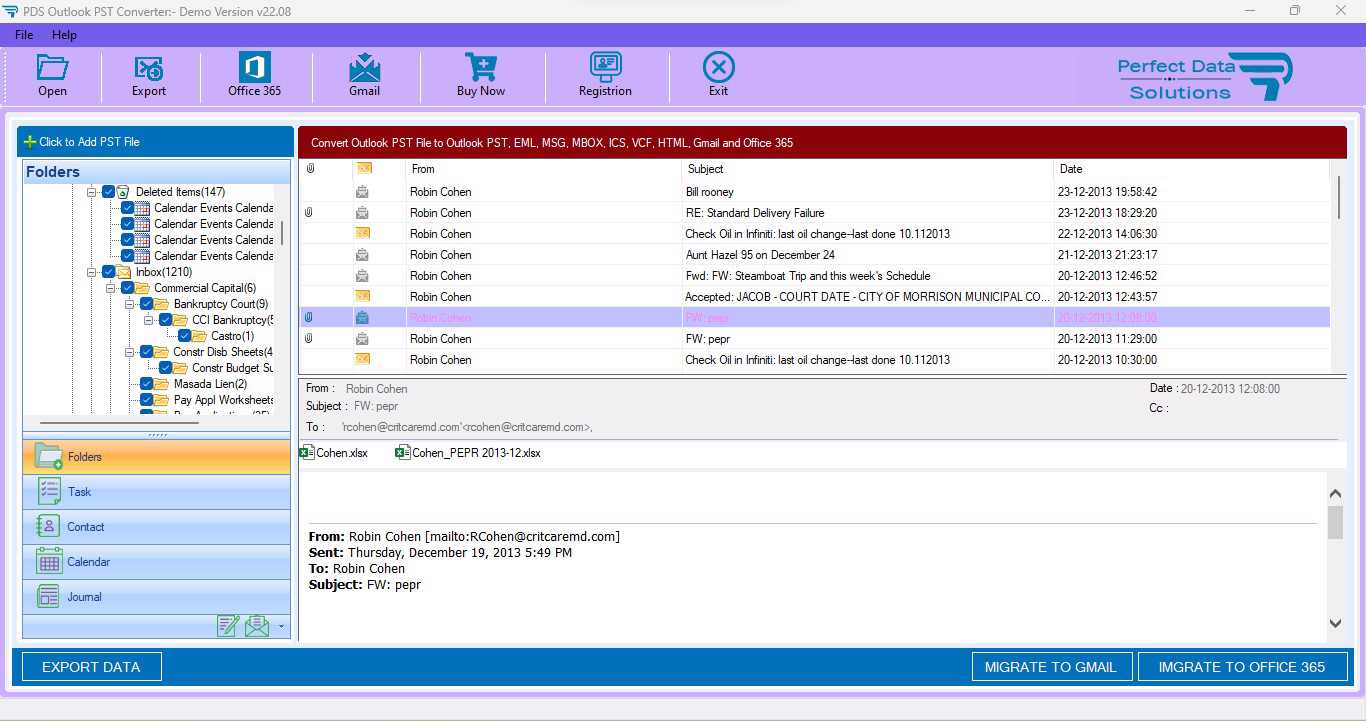Click the Perfect Data Solutions logo

tap(1205, 77)
